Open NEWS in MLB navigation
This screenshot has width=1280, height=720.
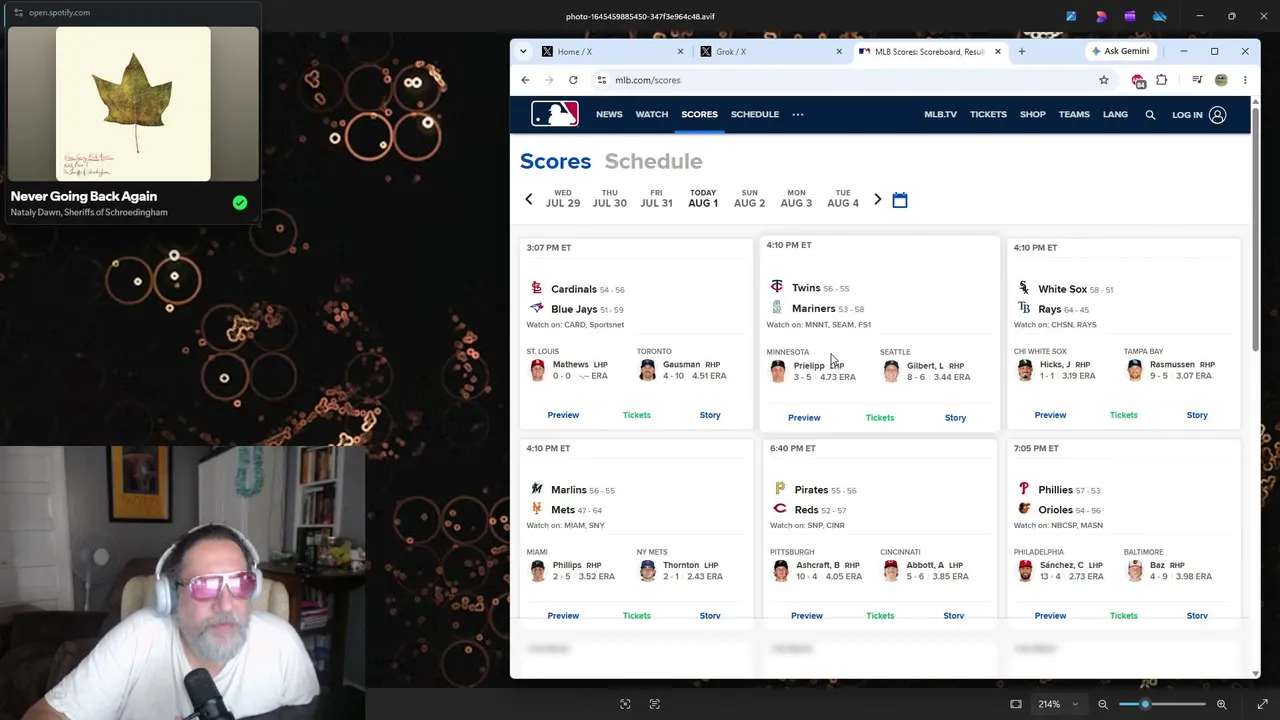pos(609,115)
